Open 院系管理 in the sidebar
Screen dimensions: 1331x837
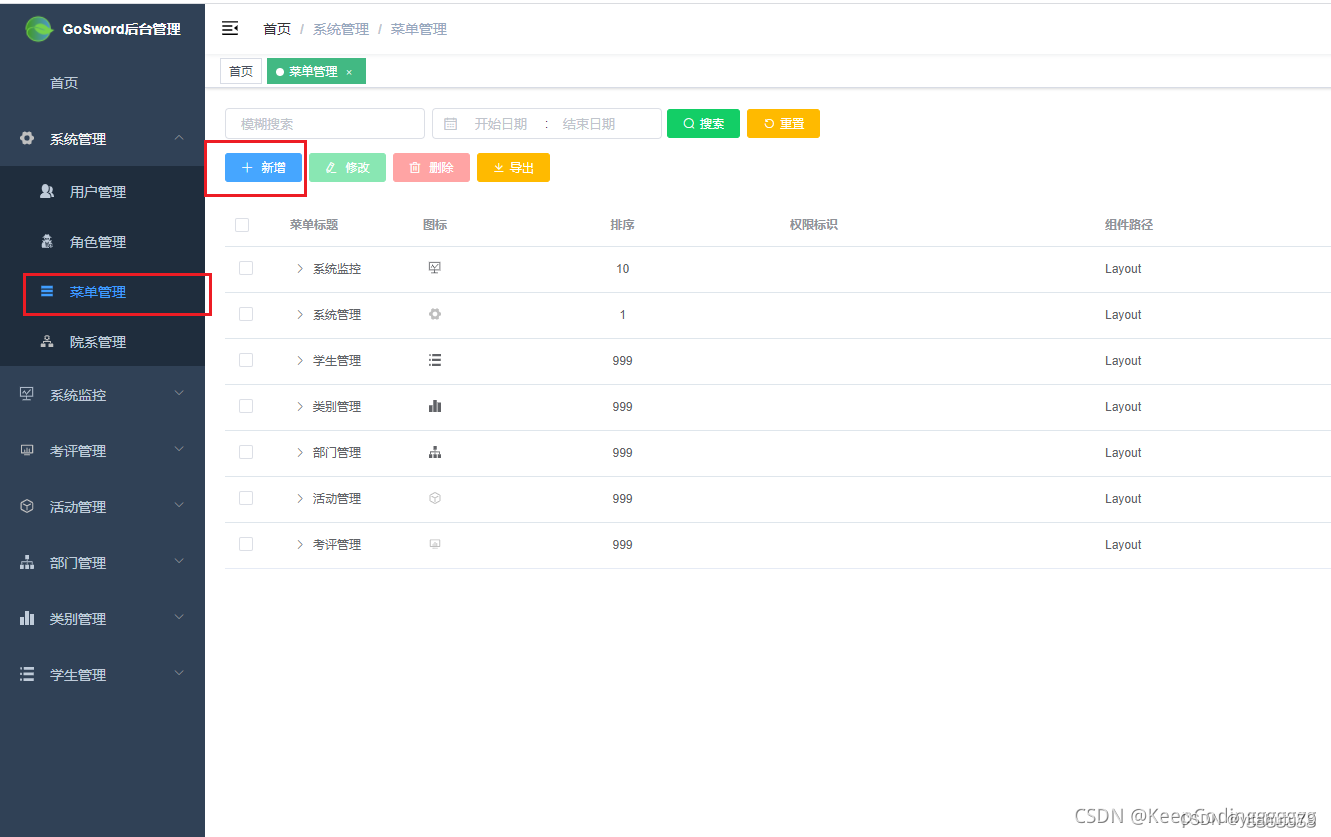102,341
